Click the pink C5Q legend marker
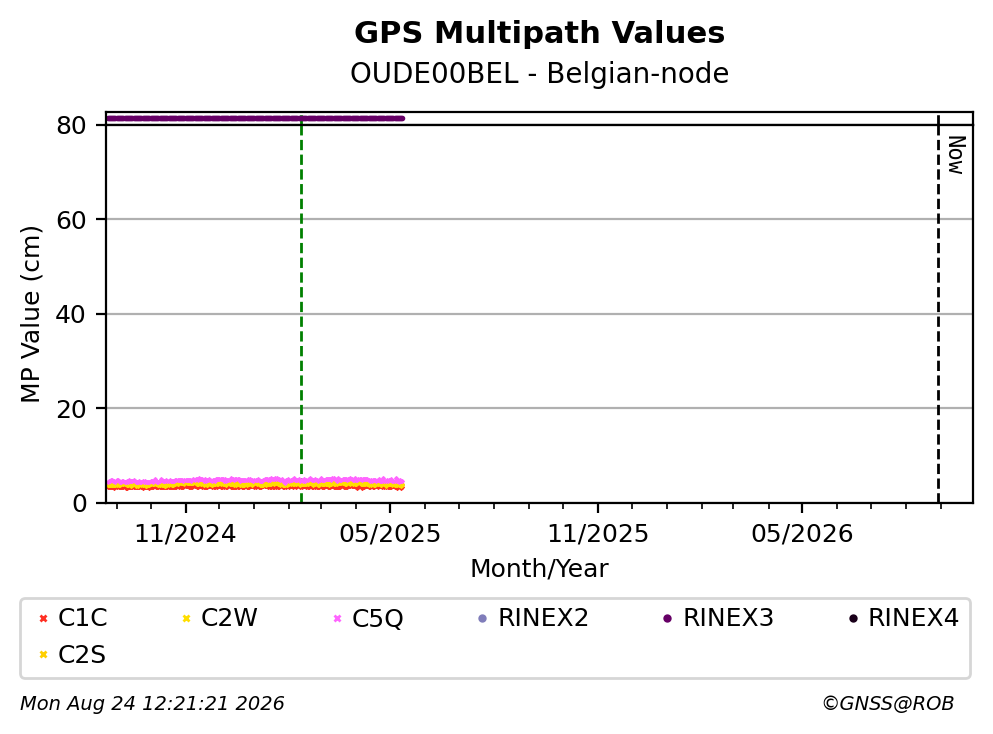The width and height of the screenshot is (993, 734). pos(338,618)
